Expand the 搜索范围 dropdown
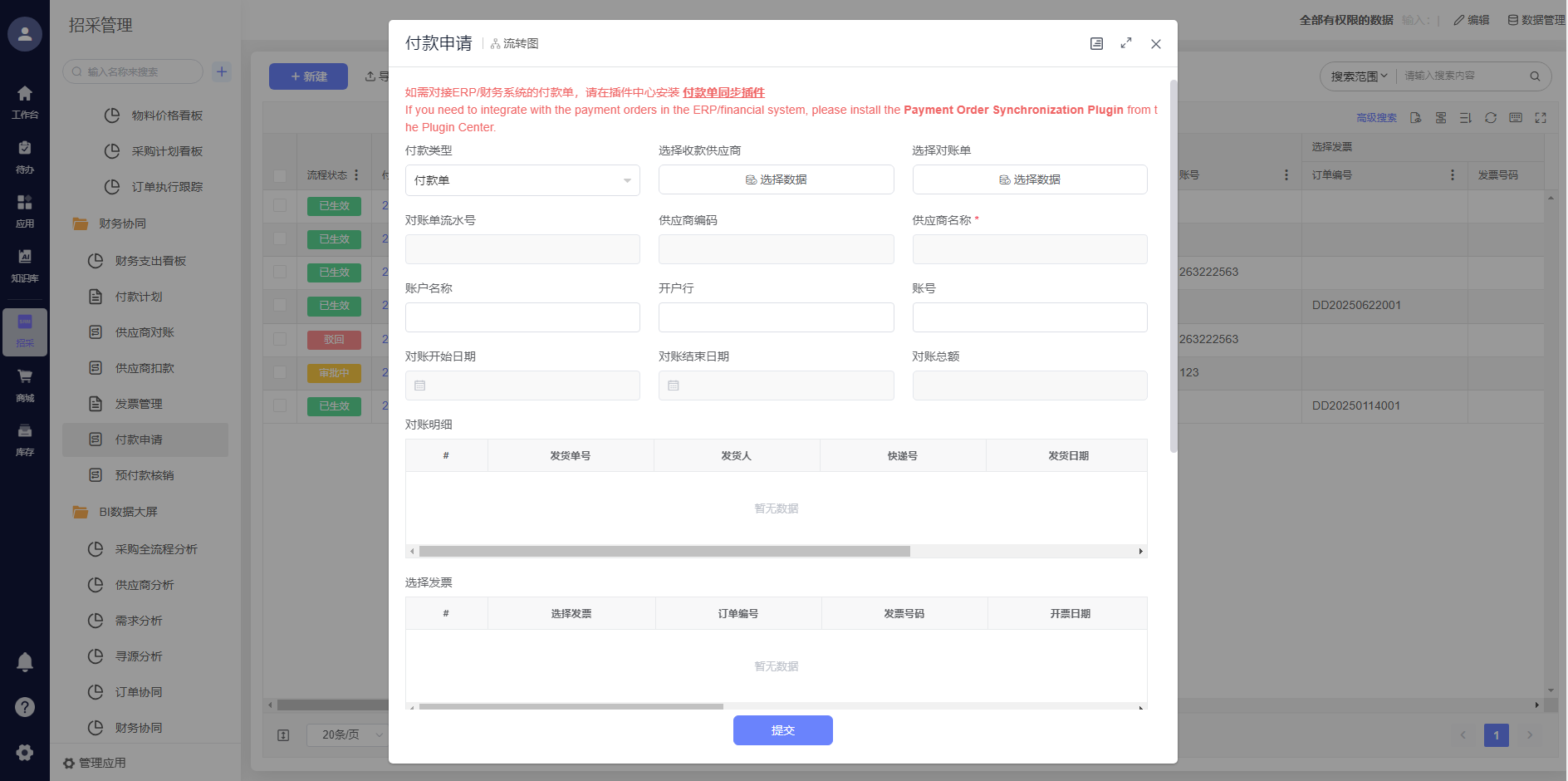 click(1359, 76)
